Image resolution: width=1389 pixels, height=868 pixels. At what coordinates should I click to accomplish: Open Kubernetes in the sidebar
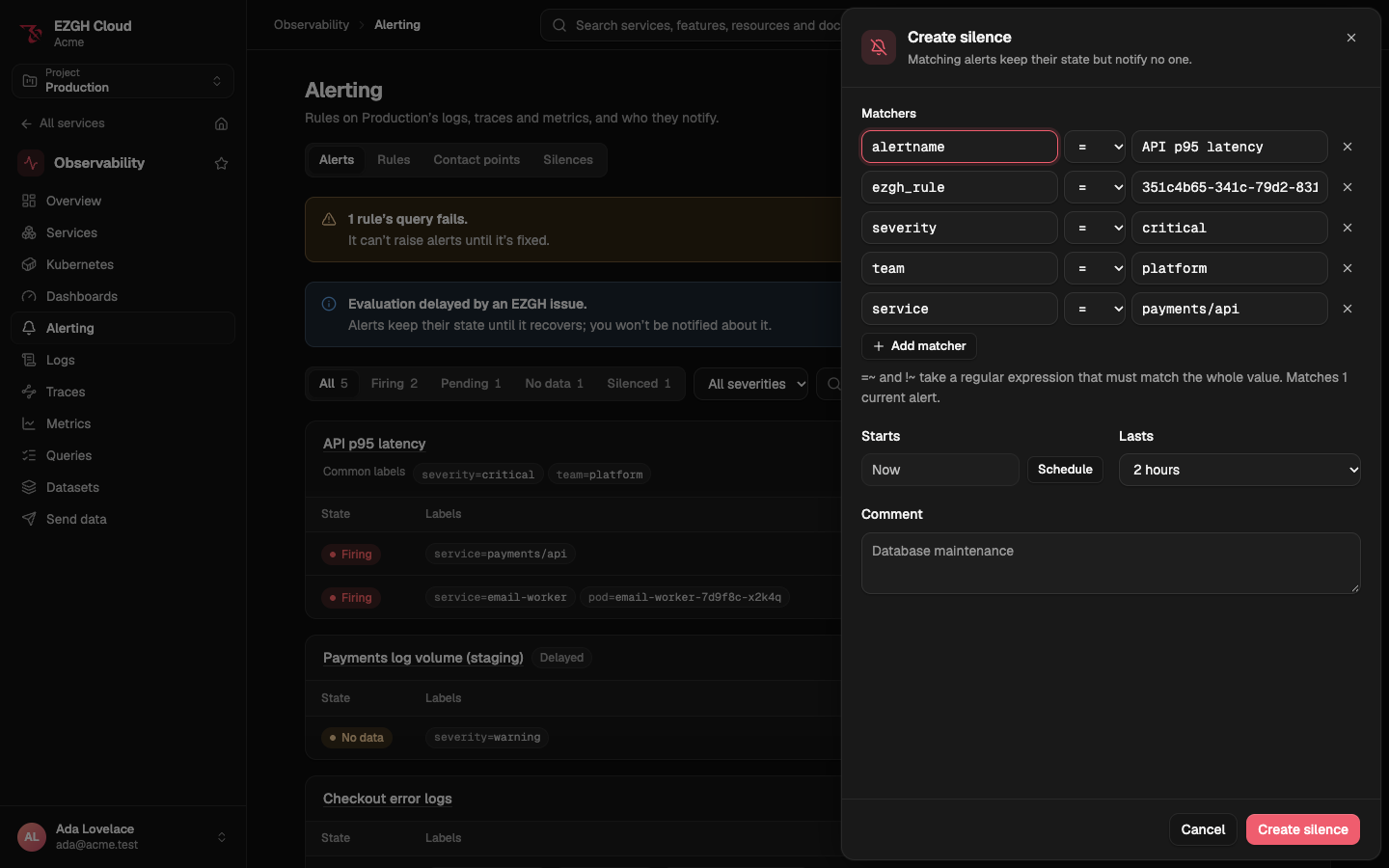click(x=123, y=264)
